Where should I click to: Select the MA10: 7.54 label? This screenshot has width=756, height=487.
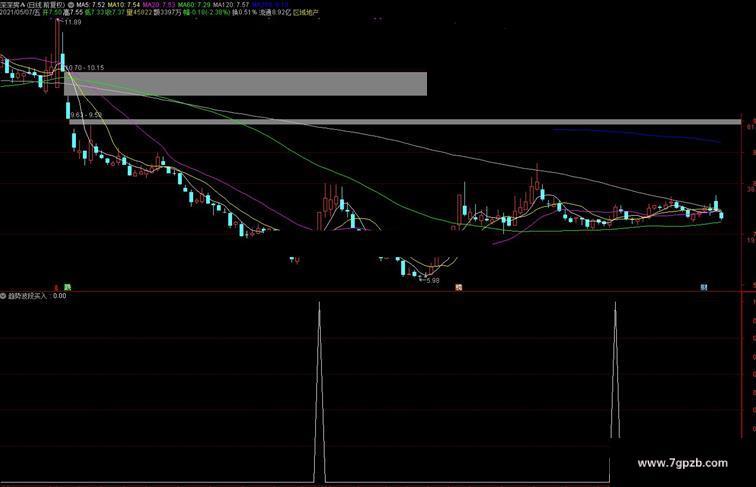(123, 4)
